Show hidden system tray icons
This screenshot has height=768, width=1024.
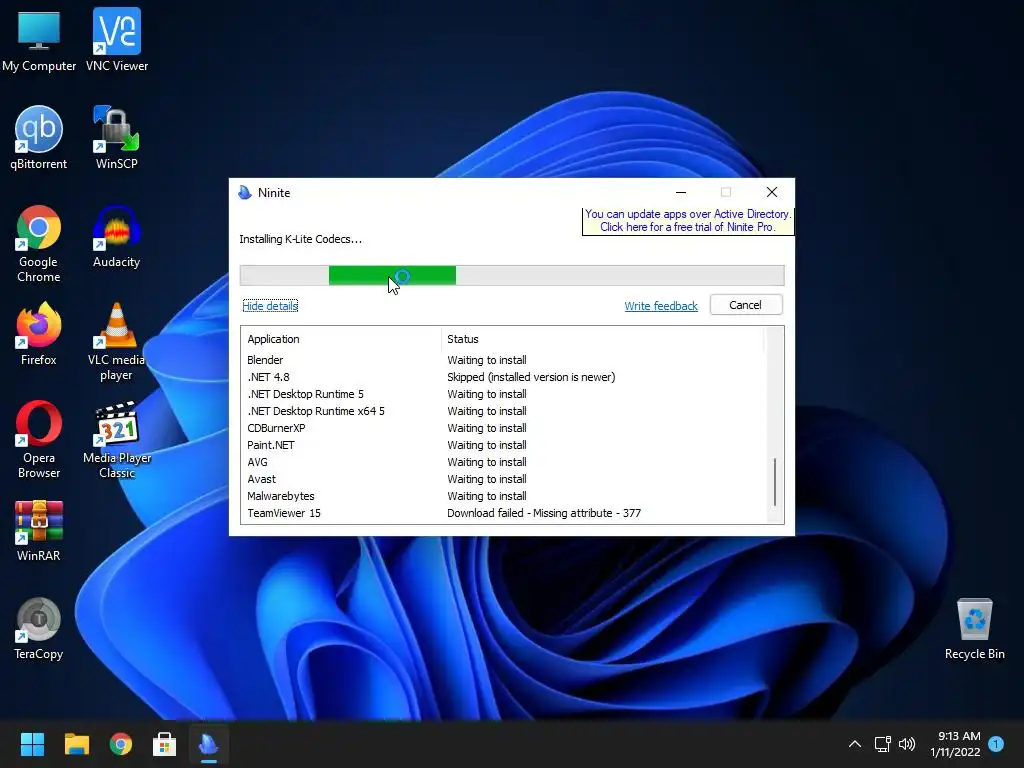[x=855, y=744]
